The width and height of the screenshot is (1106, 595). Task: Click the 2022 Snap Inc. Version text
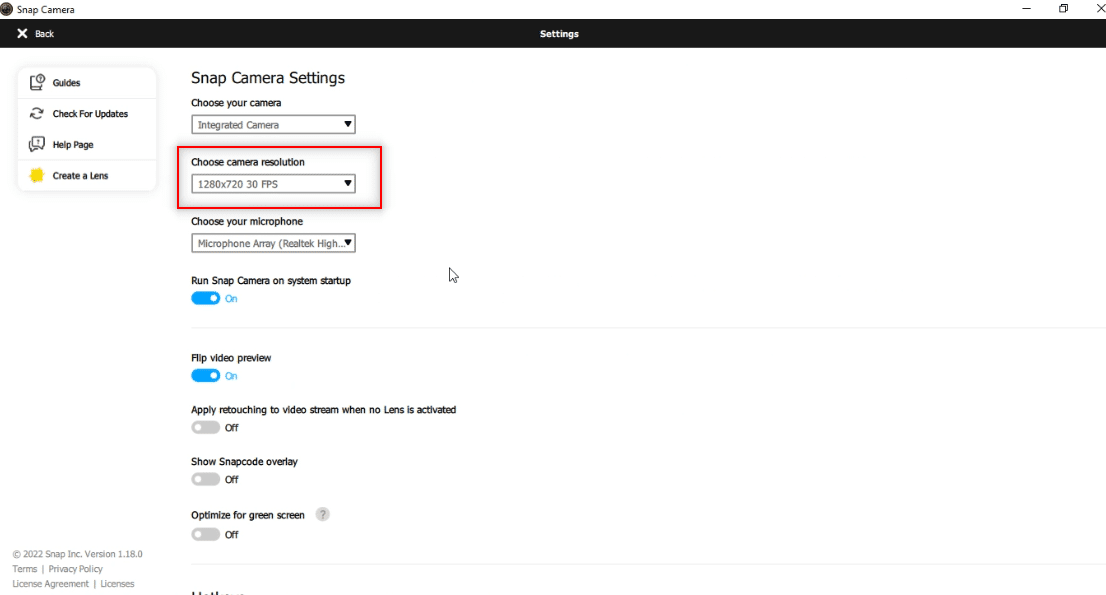click(x=78, y=554)
